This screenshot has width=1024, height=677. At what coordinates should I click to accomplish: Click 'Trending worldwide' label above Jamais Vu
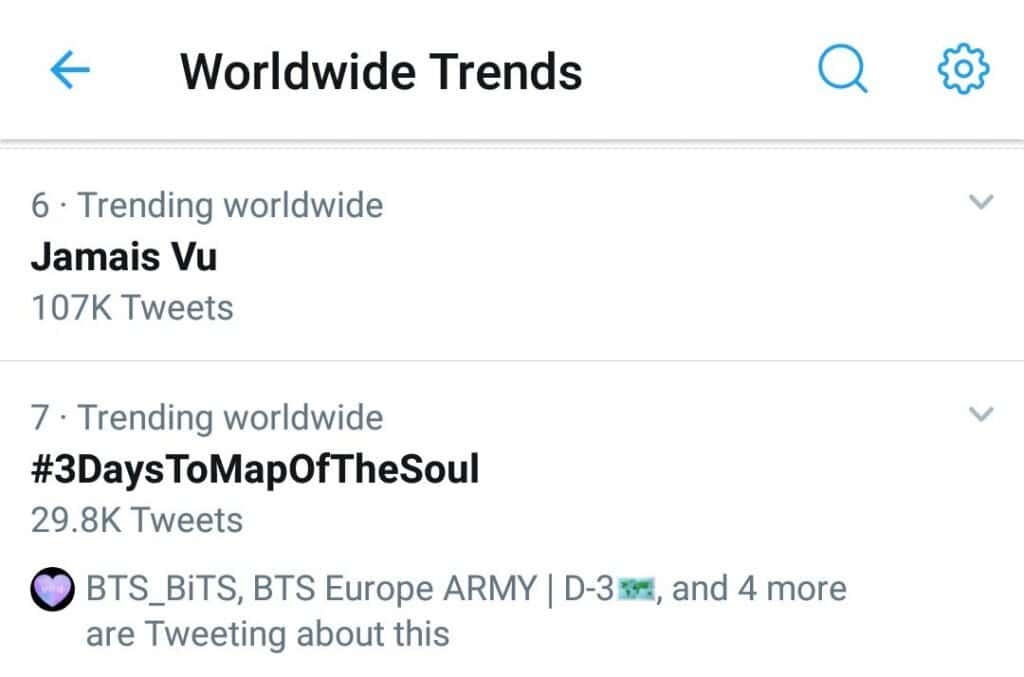(230, 205)
